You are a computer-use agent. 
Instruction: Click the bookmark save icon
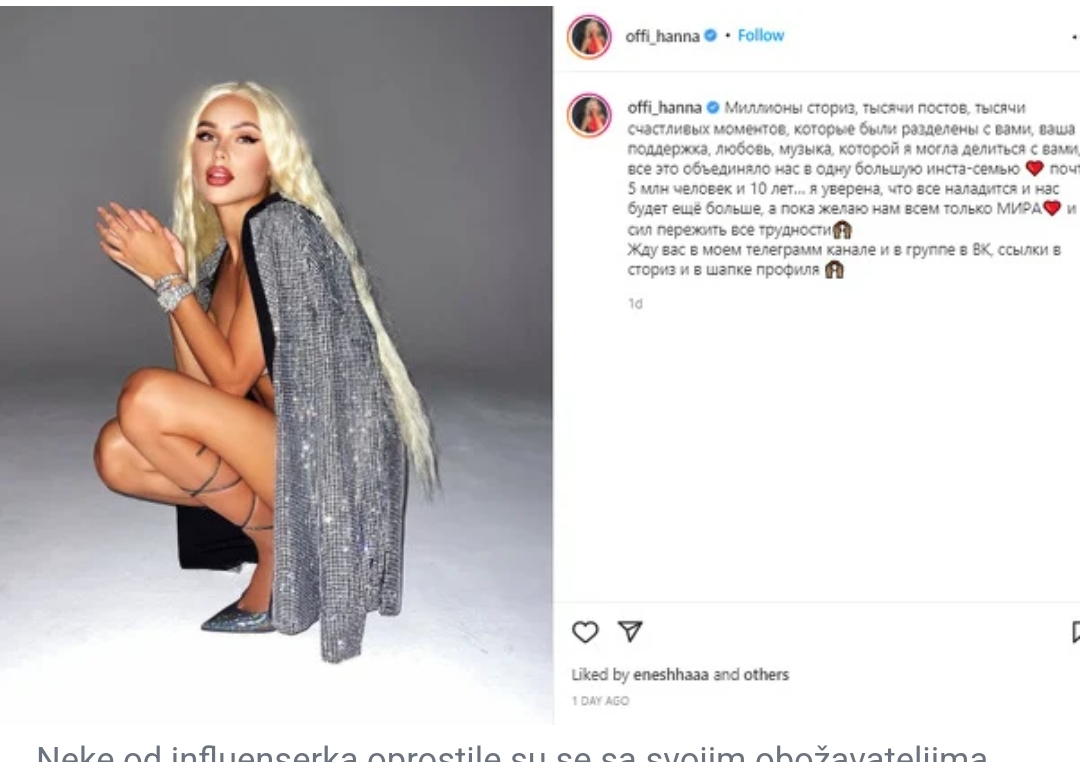point(1076,632)
